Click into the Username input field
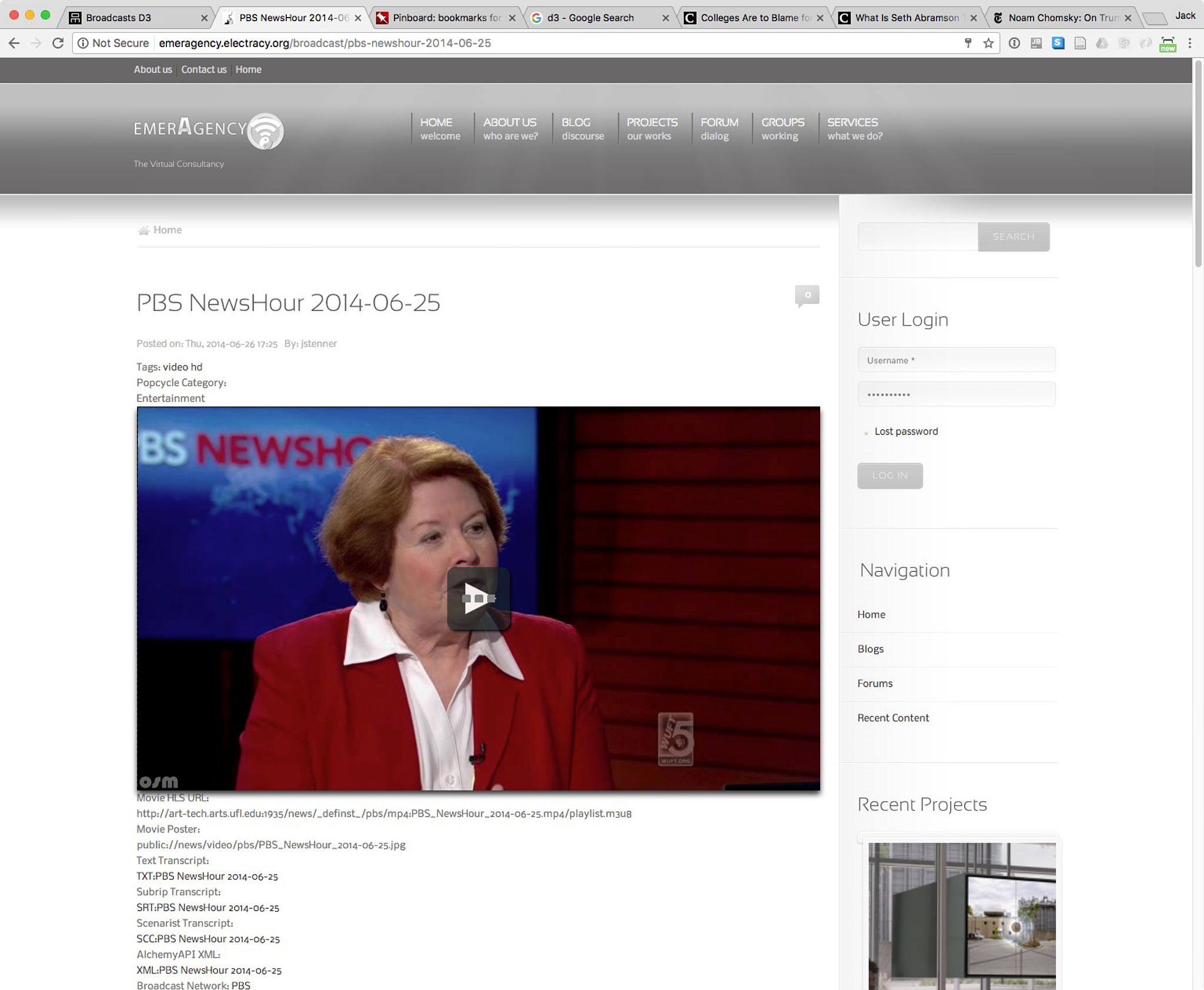The width and height of the screenshot is (1204, 990). click(x=956, y=360)
